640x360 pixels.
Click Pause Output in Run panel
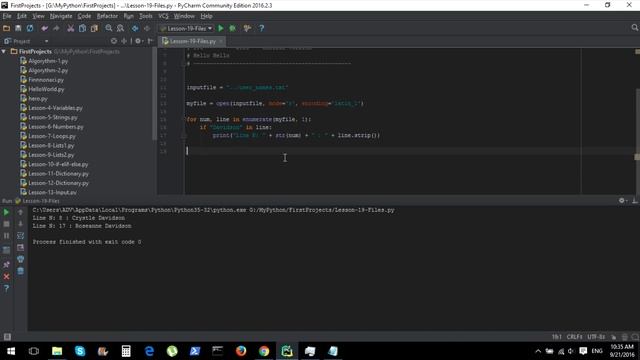[7, 236]
